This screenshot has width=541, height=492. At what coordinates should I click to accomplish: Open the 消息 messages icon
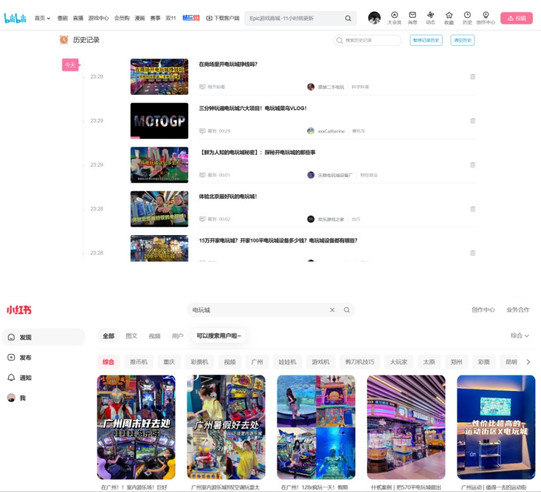tap(412, 18)
